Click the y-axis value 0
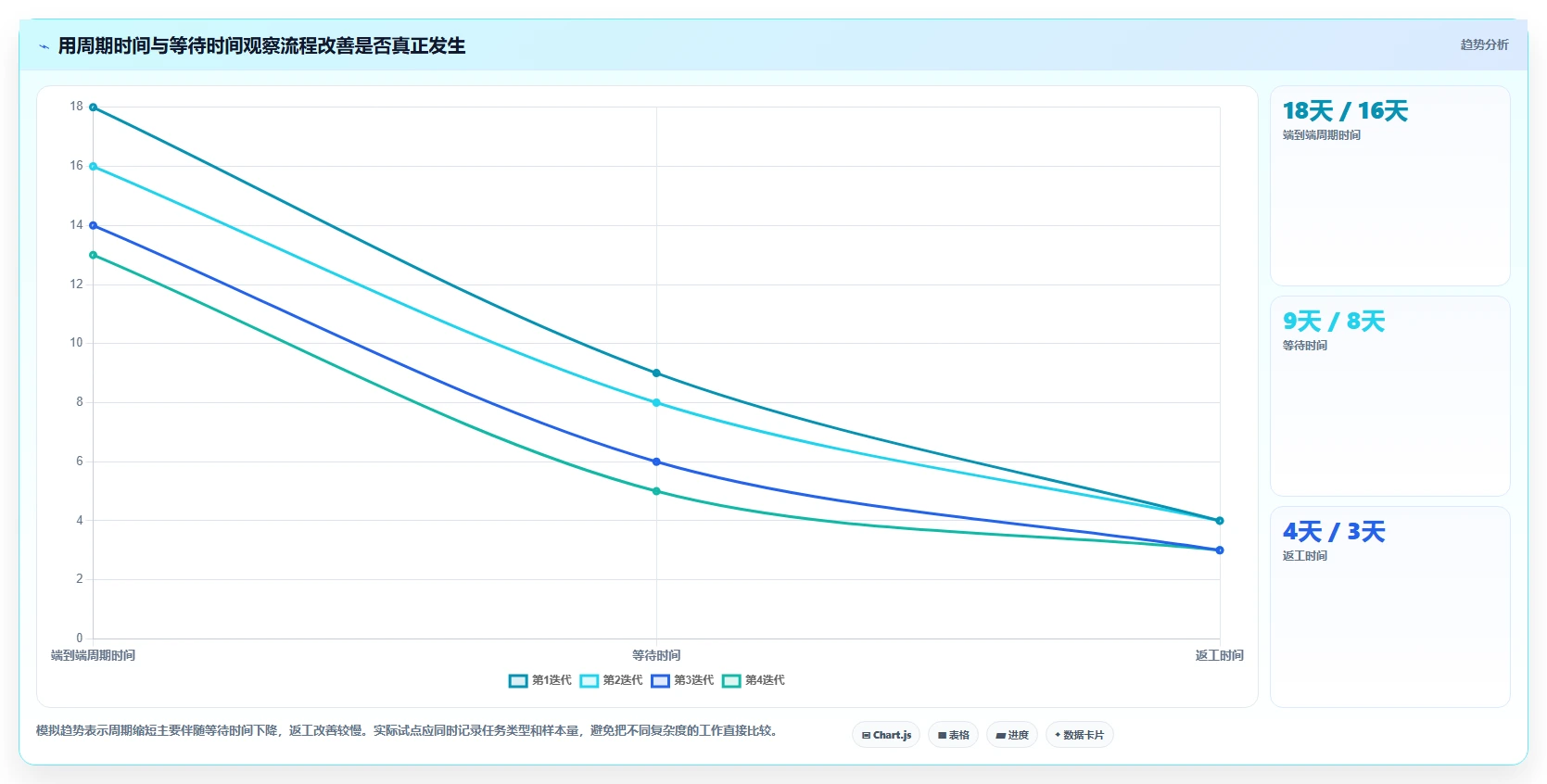This screenshot has width=1547, height=784. [79, 639]
